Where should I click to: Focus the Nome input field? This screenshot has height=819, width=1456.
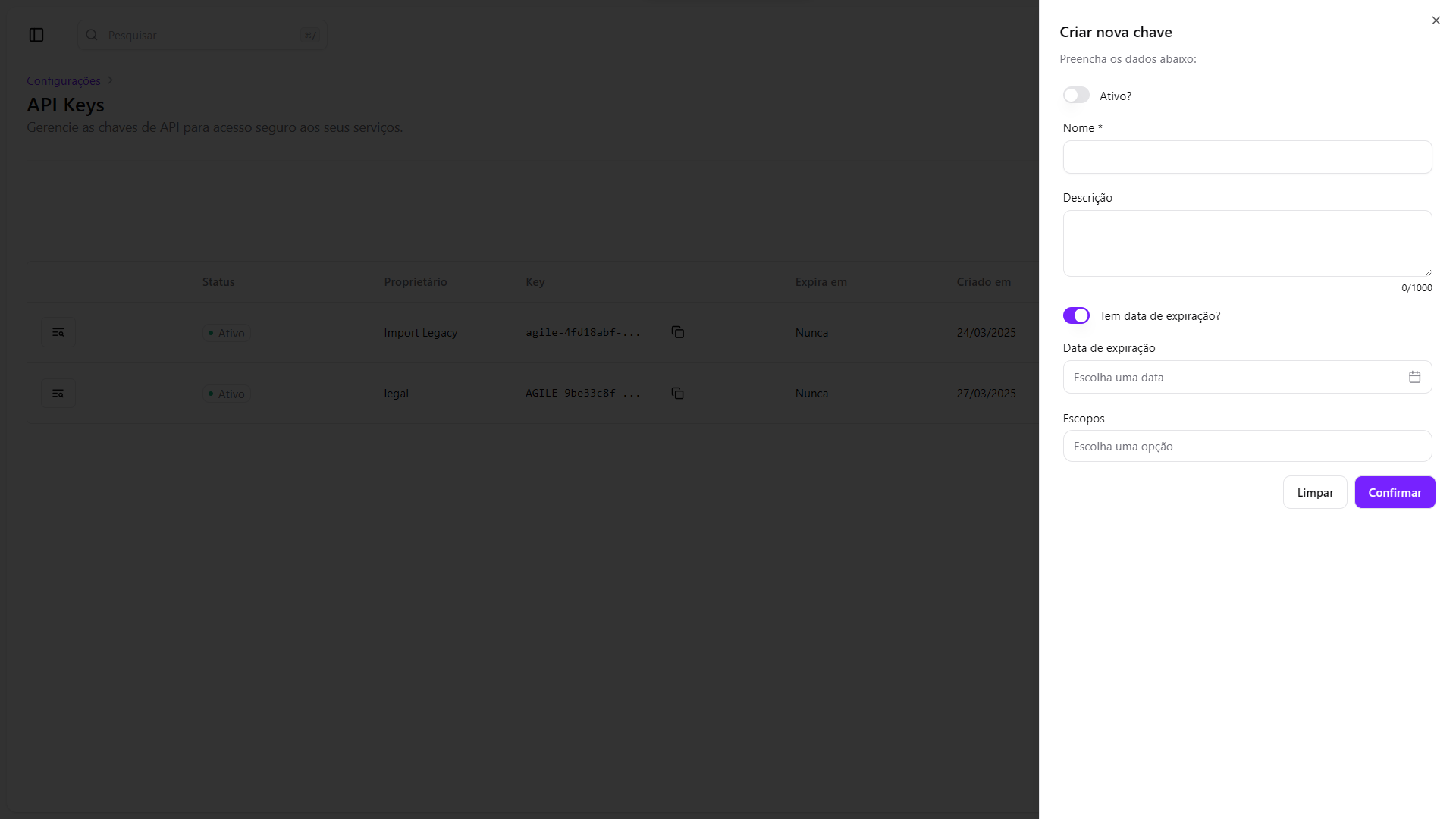(x=1247, y=157)
